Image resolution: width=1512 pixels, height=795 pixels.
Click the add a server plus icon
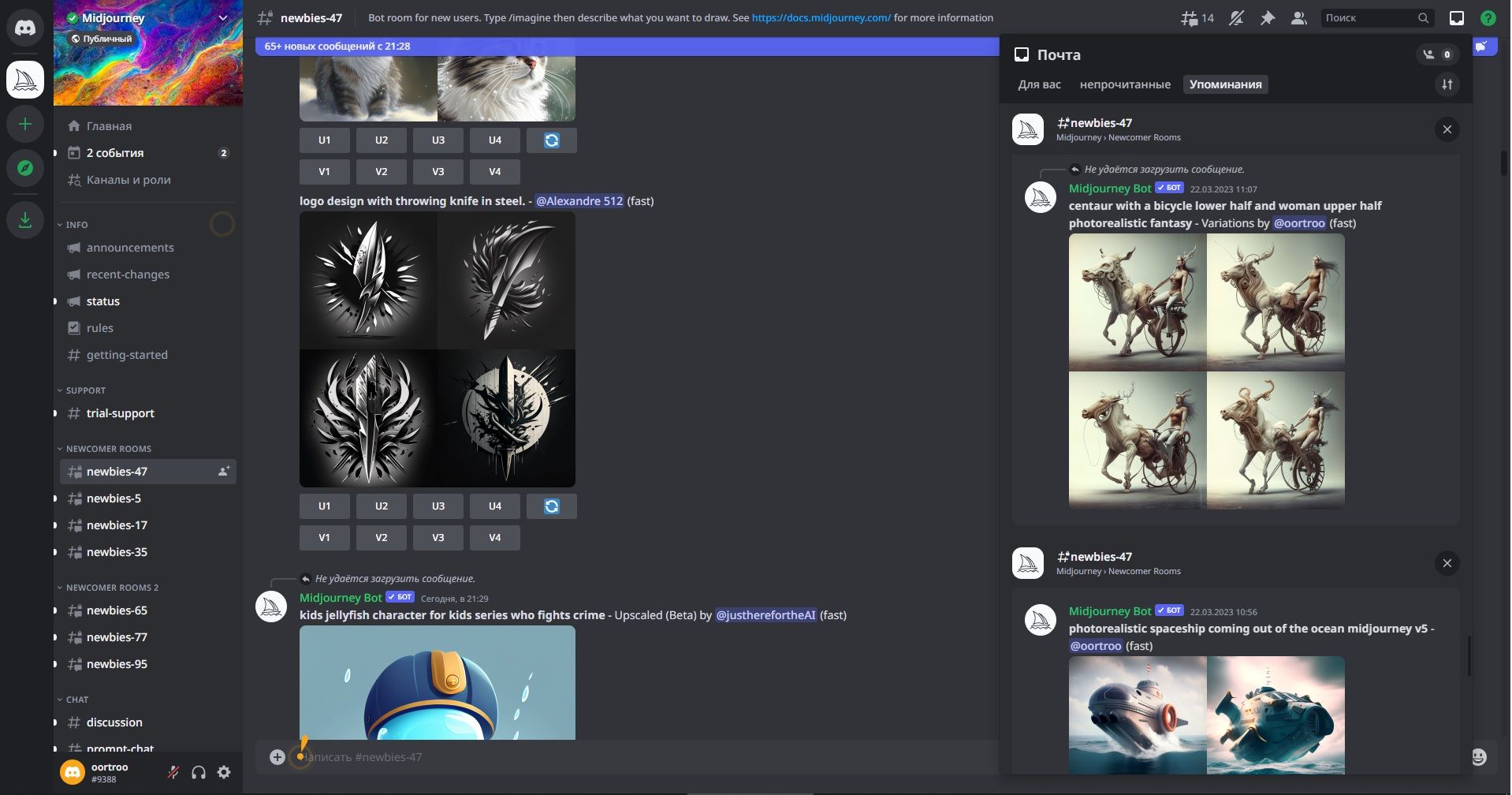25,125
